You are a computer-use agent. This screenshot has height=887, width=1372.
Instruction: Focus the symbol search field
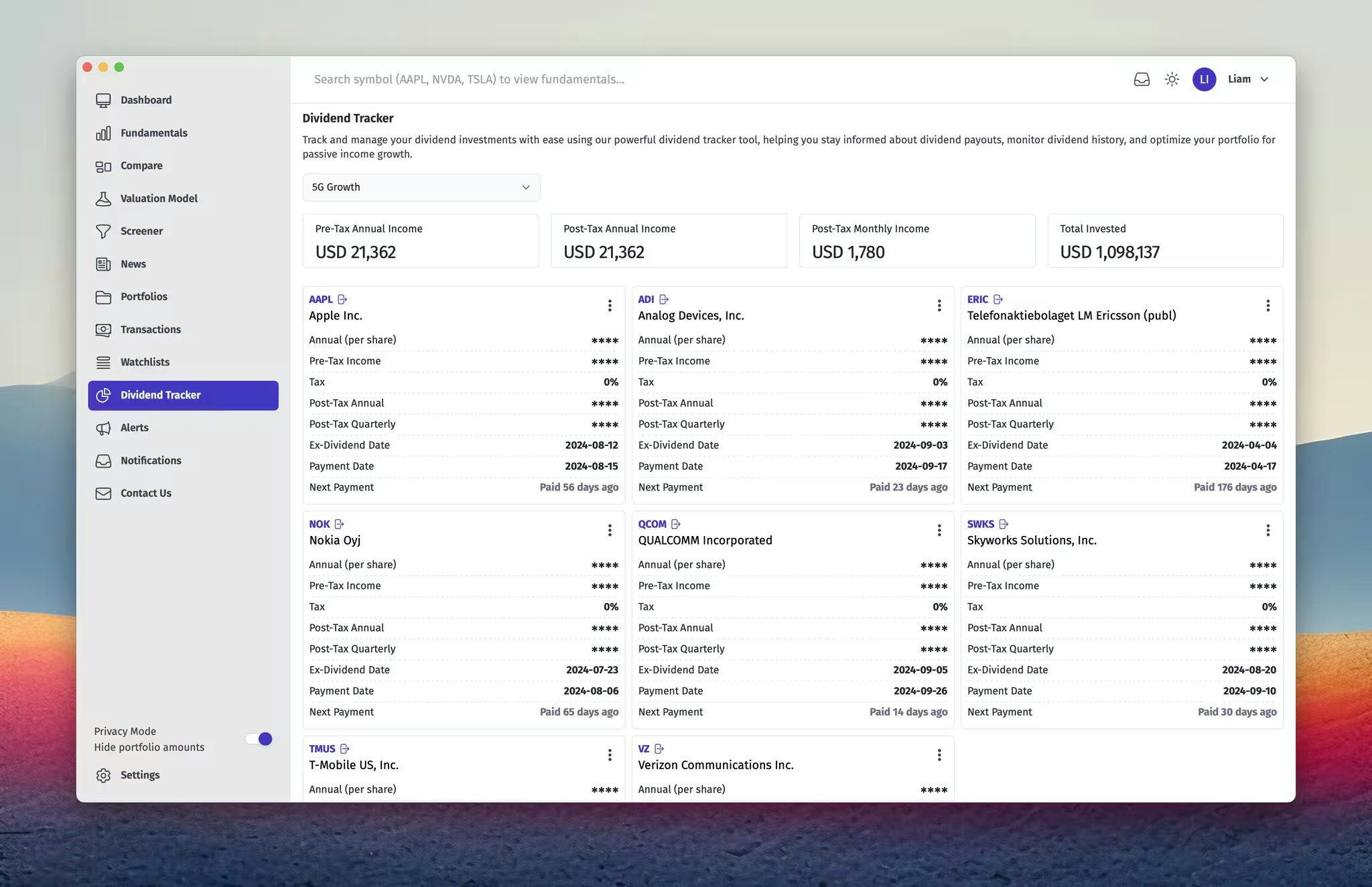point(710,80)
